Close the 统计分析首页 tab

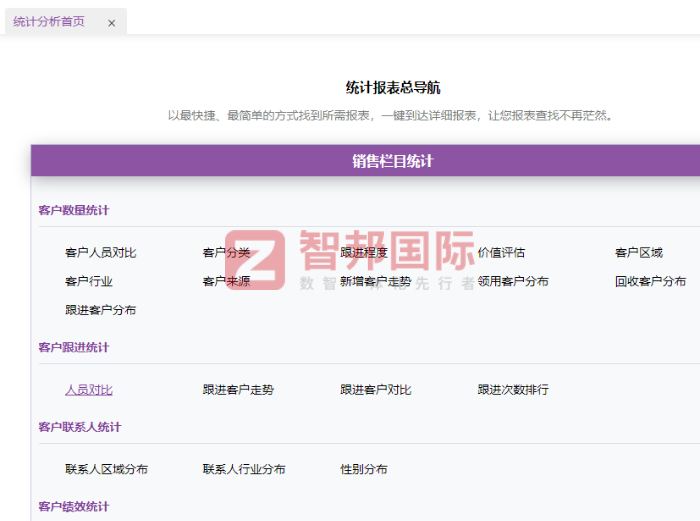[111, 23]
